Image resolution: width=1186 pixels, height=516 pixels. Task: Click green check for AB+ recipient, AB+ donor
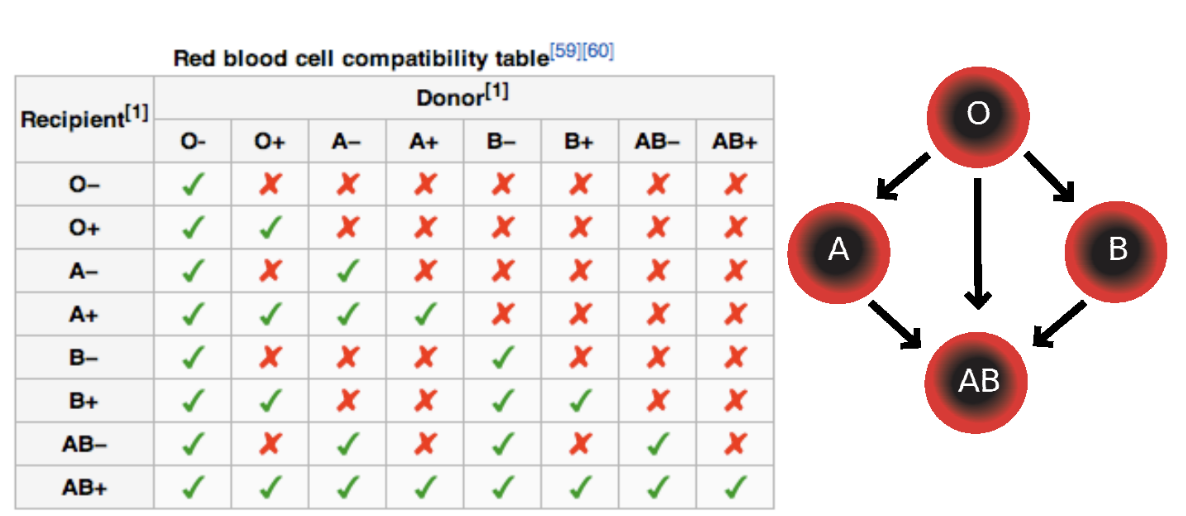pyautogui.click(x=734, y=486)
